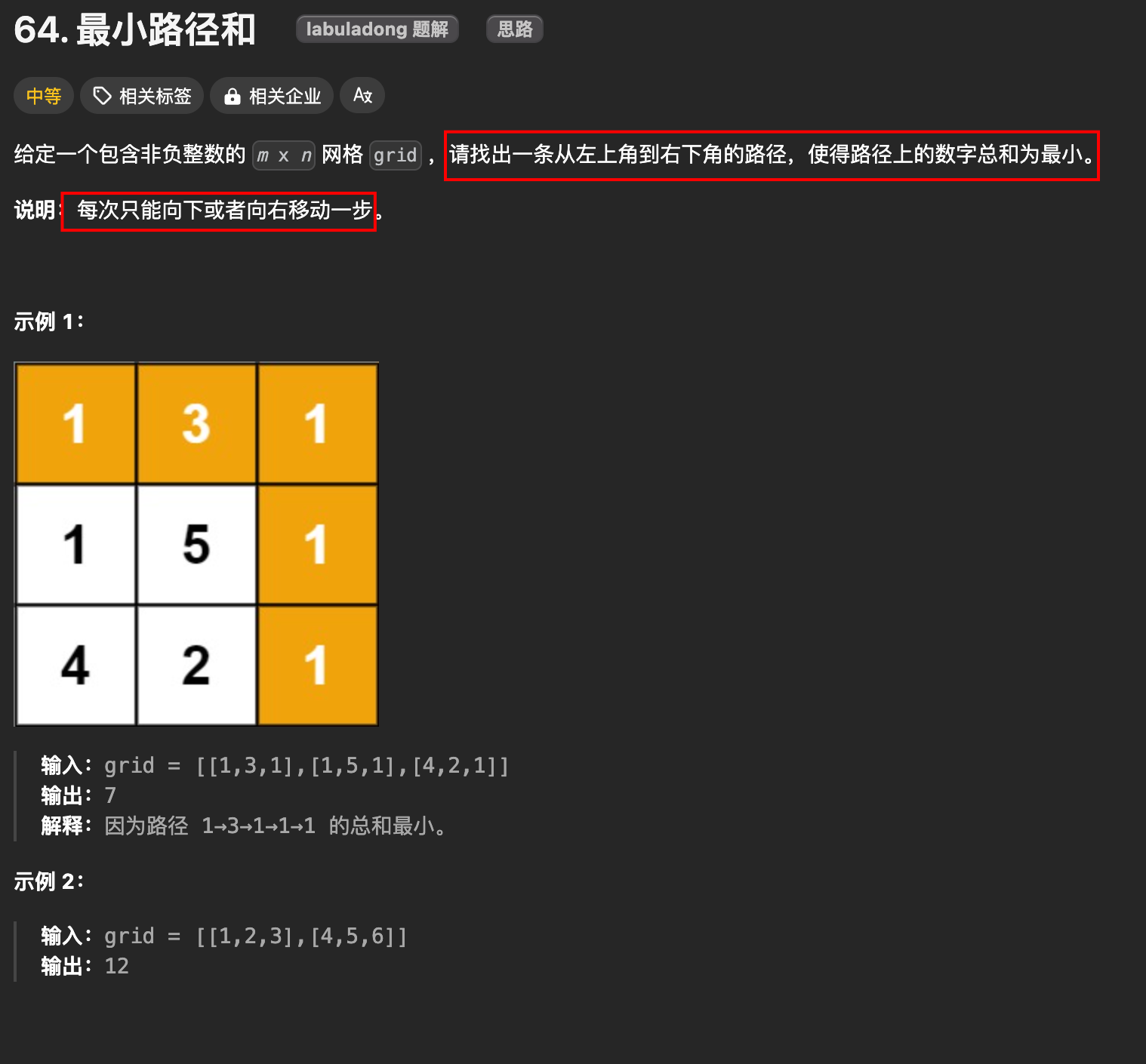Click the lock icon beside 相关企业

(233, 96)
